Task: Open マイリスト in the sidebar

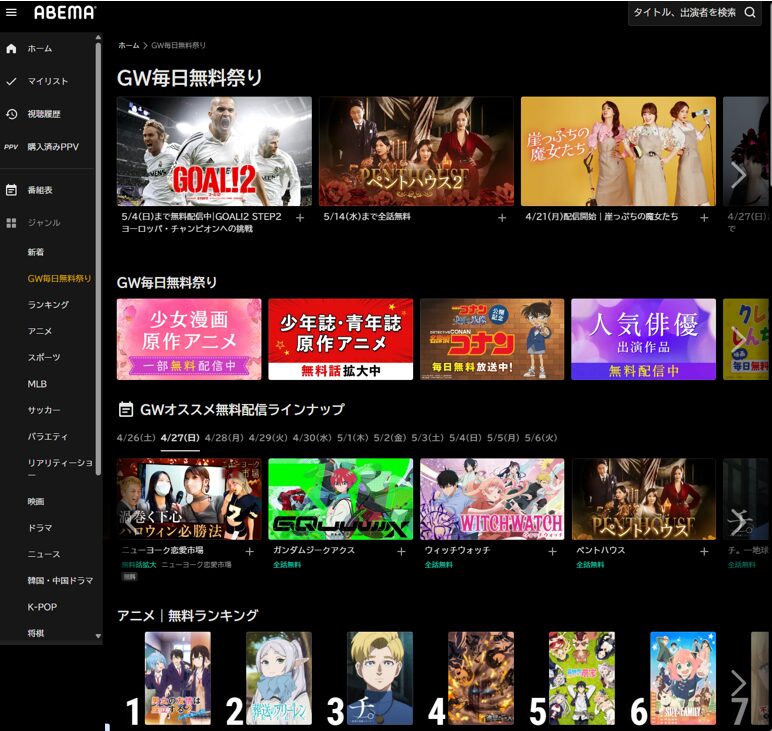Action: [x=48, y=81]
